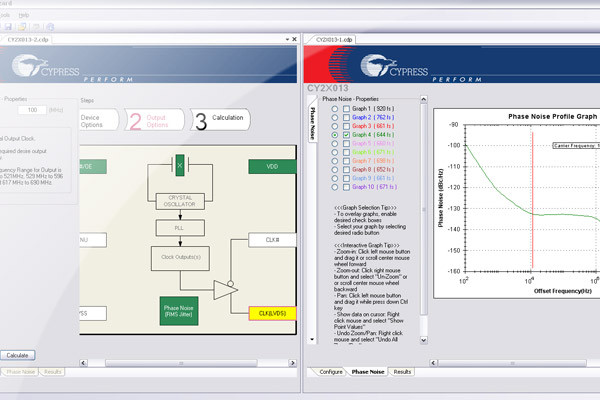Enable the Graph 8 overlay checkbox
Screen dimensions: 600x400
pos(346,170)
